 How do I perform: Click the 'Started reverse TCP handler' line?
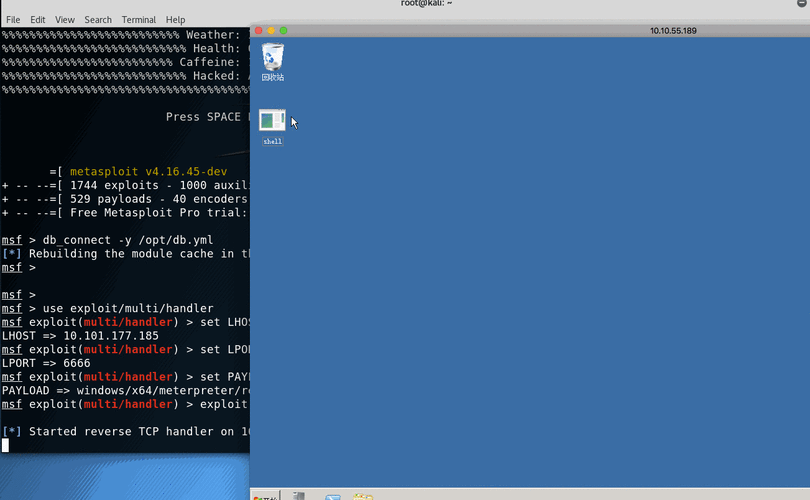tap(126, 432)
